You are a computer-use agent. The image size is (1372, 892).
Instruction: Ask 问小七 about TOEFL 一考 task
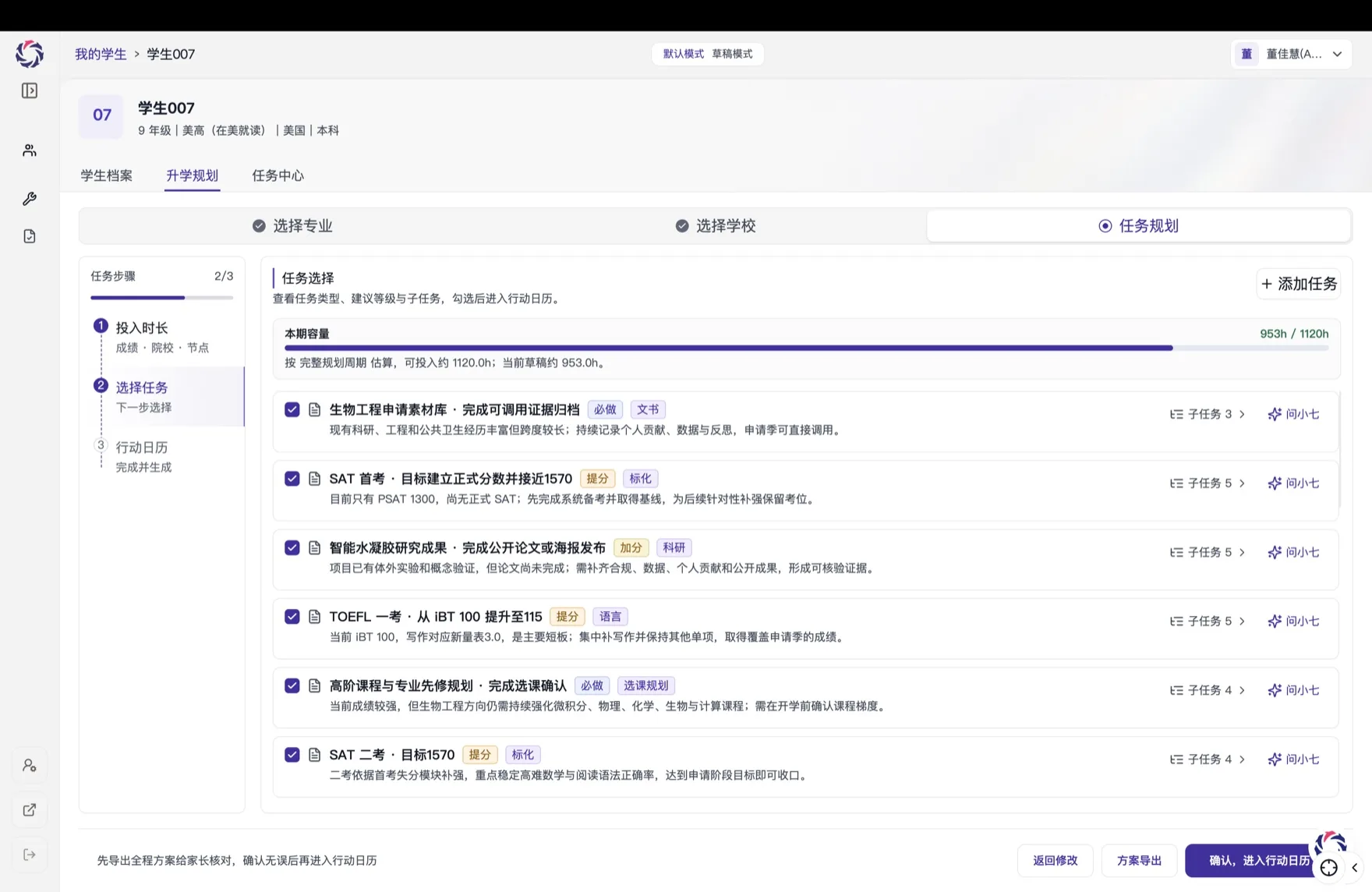coord(1294,621)
